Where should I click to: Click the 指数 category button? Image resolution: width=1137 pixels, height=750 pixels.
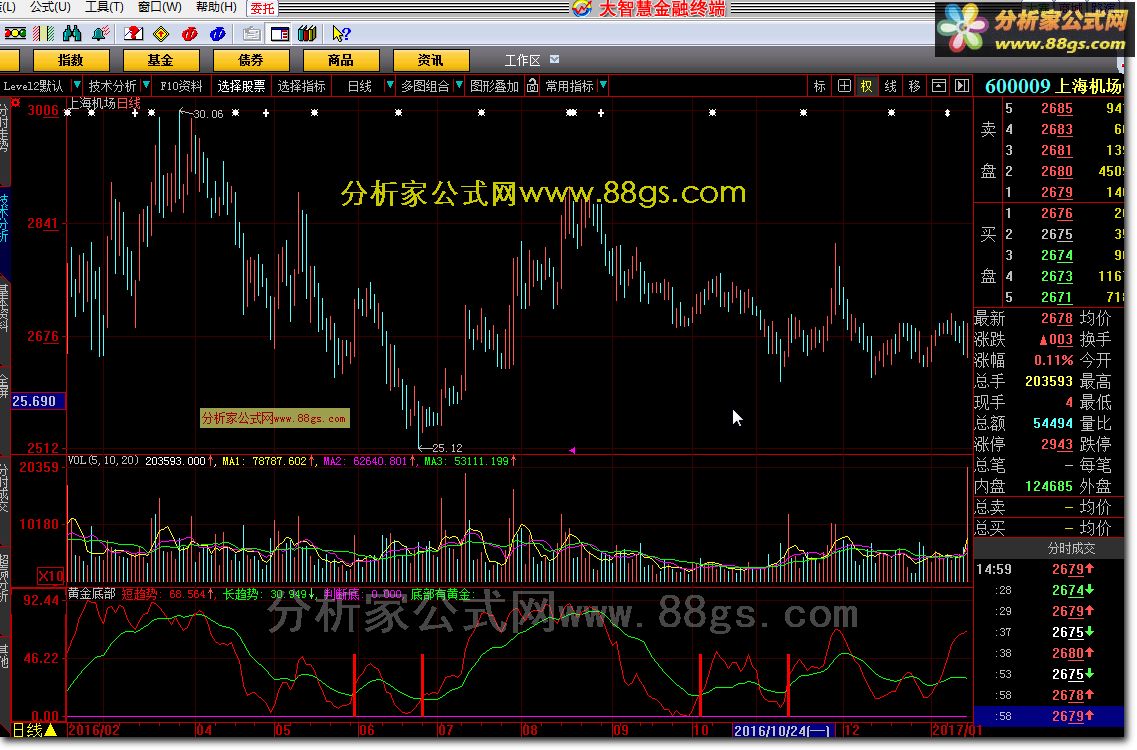[x=71, y=60]
